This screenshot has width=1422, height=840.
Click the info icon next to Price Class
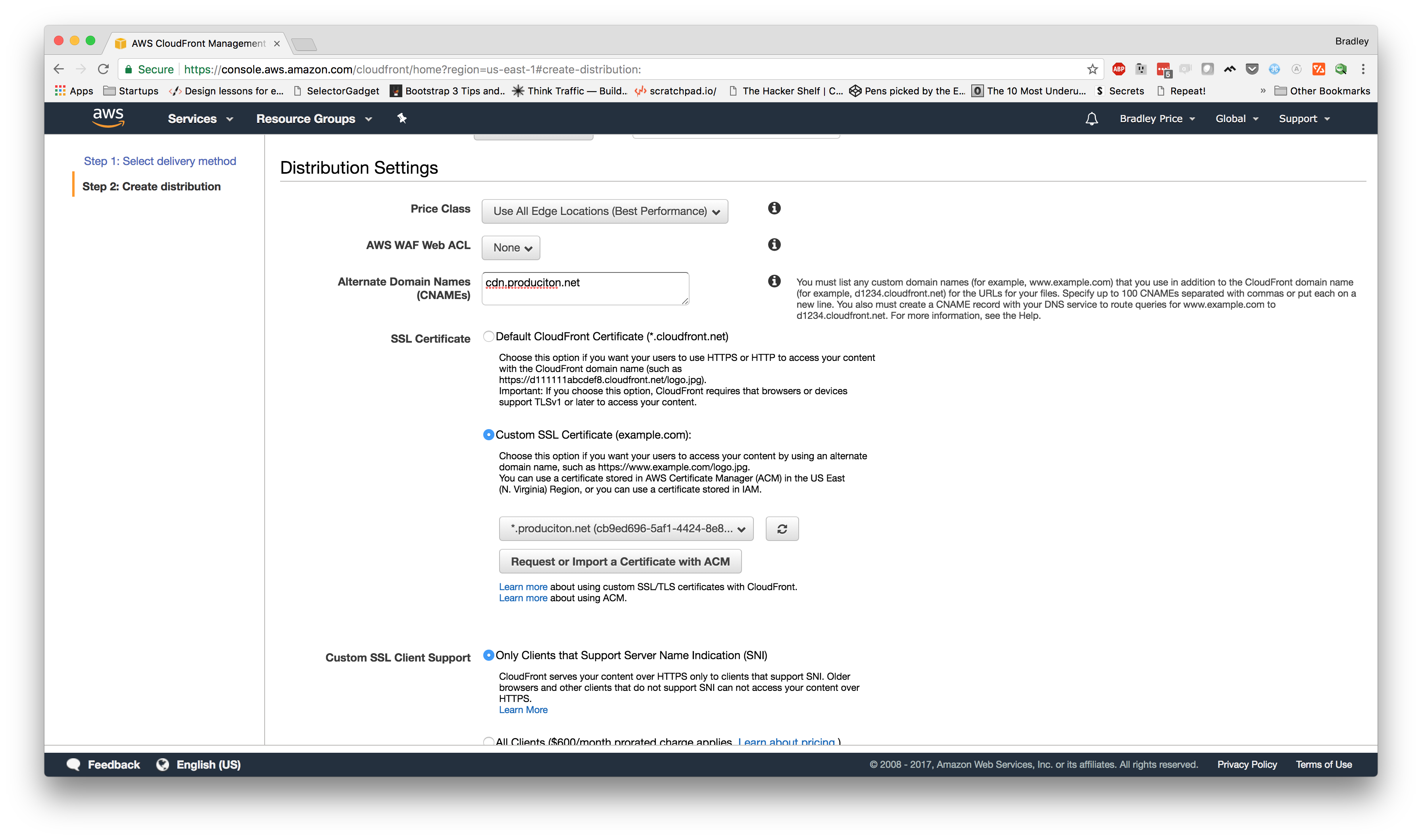774,208
